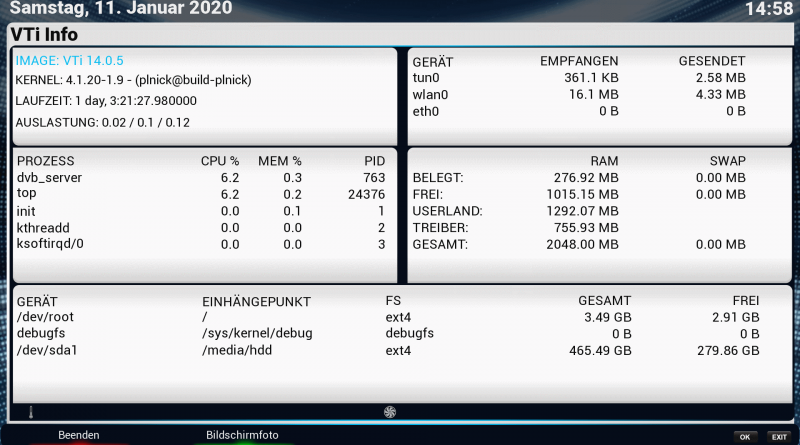Click the fan speed icon
Screen dimensions: 800x445
click(x=390, y=412)
